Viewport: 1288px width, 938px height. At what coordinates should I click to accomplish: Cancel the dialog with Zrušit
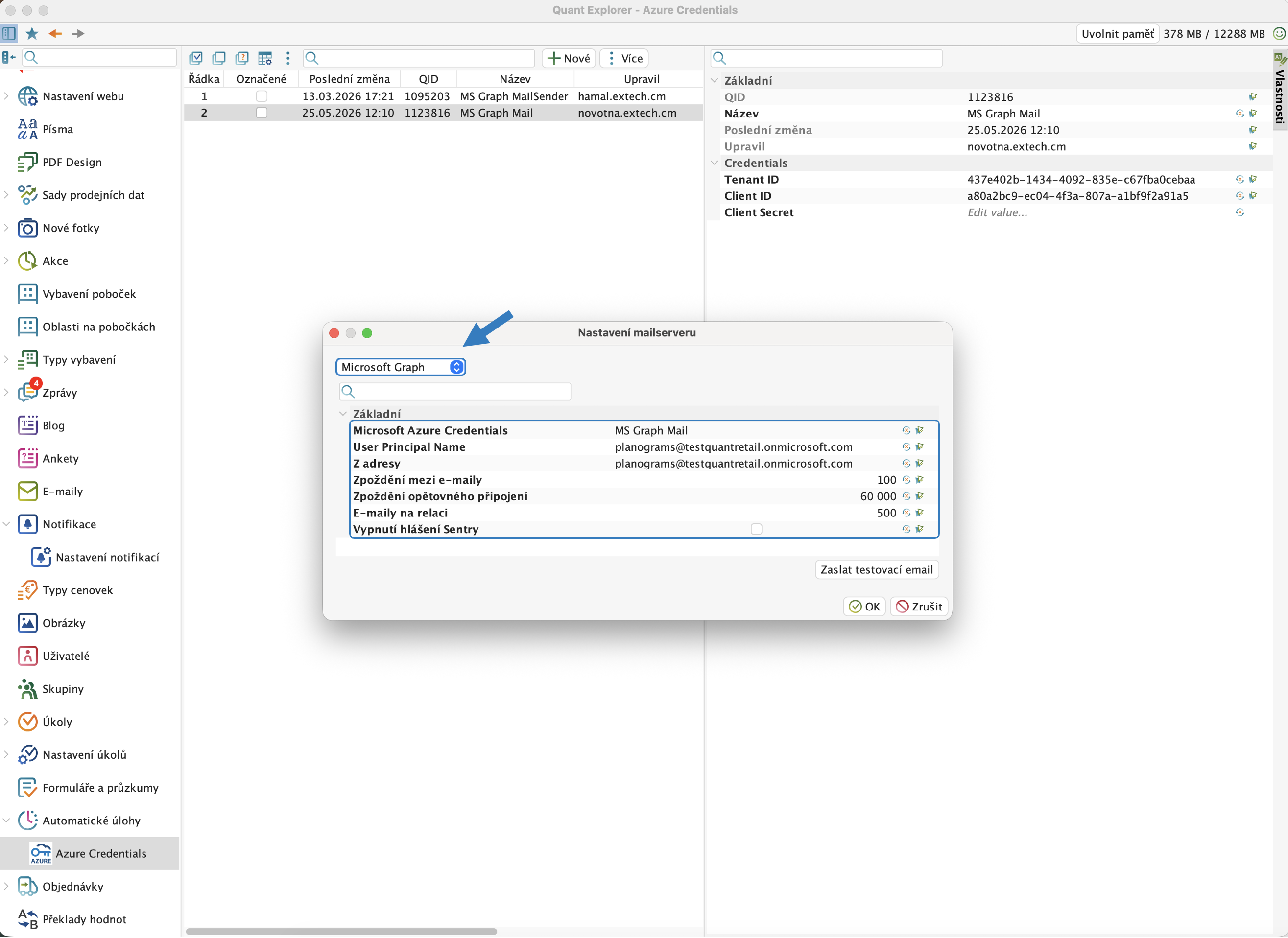[x=919, y=607]
